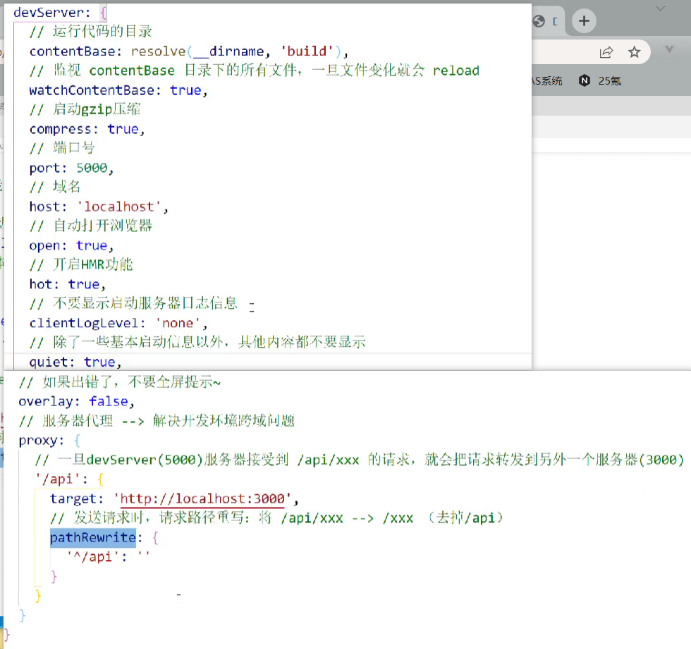This screenshot has height=649, width=691.
Task: Click the 'overlay: false,' line
Action: coord(76,401)
